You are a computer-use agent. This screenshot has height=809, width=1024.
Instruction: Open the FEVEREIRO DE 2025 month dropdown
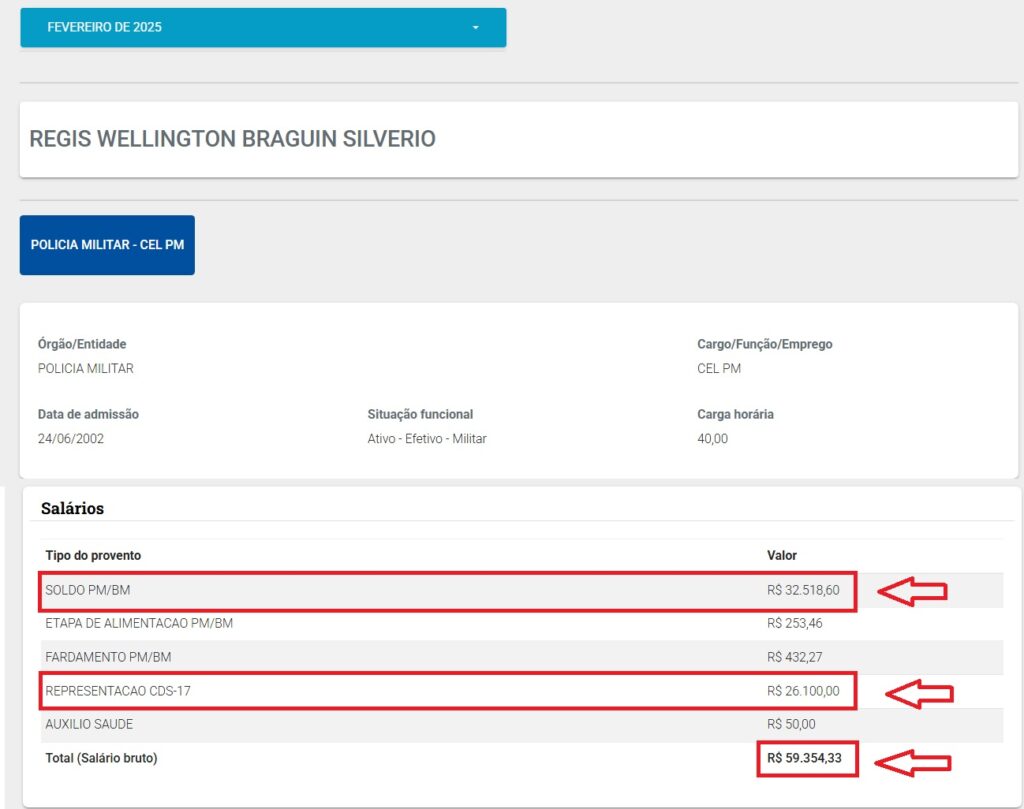pyautogui.click(x=262, y=27)
